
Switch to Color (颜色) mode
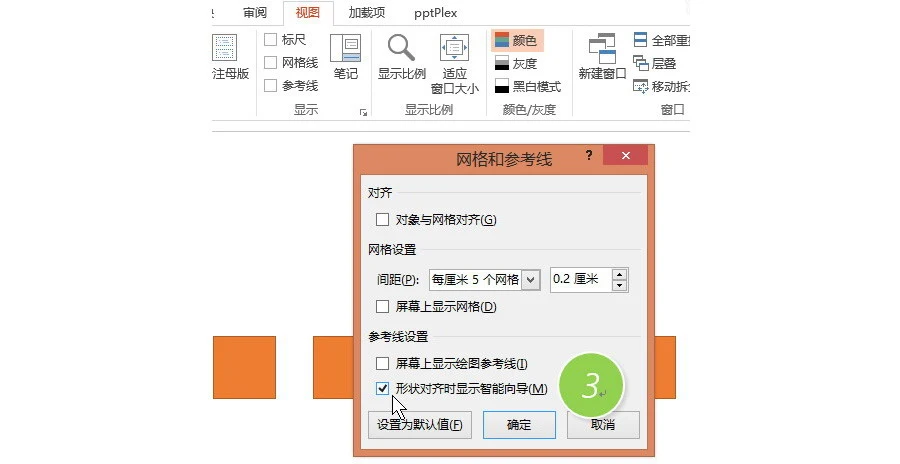517,41
